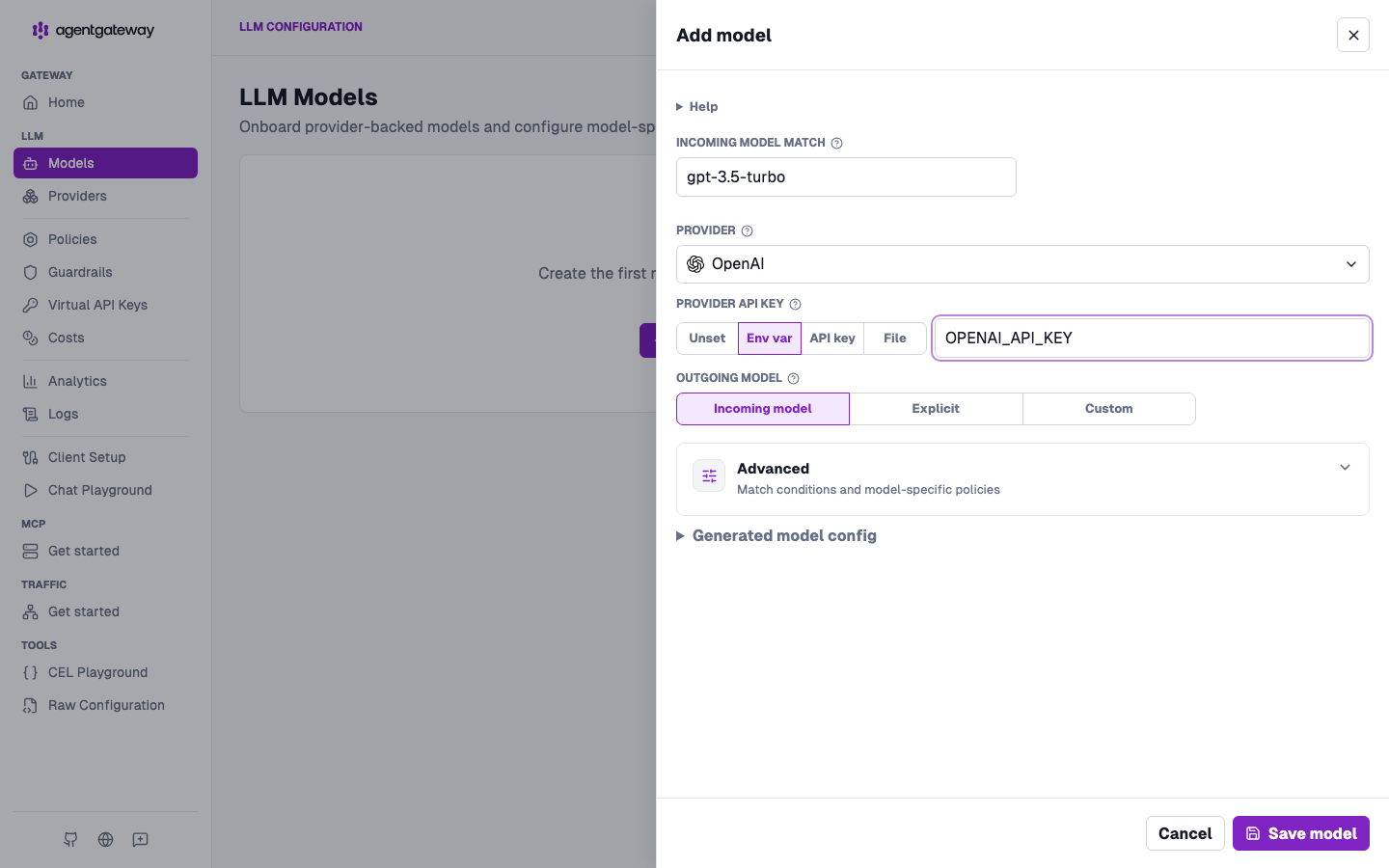Viewport: 1389px width, 868px height.
Task: Show help tooltip for Provider field
Action: coord(747,231)
